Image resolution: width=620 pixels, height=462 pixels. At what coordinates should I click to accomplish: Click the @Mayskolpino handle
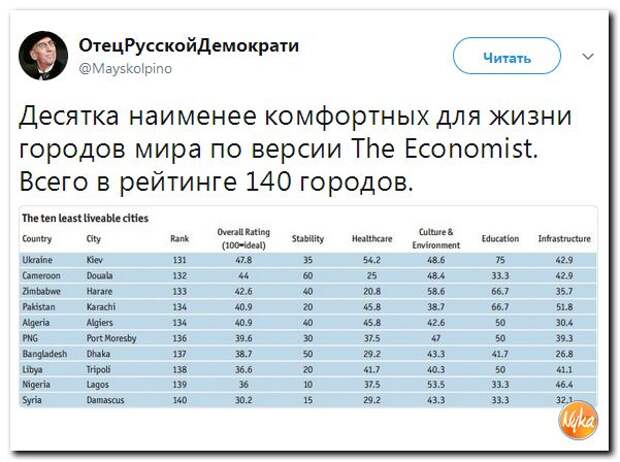125,69
